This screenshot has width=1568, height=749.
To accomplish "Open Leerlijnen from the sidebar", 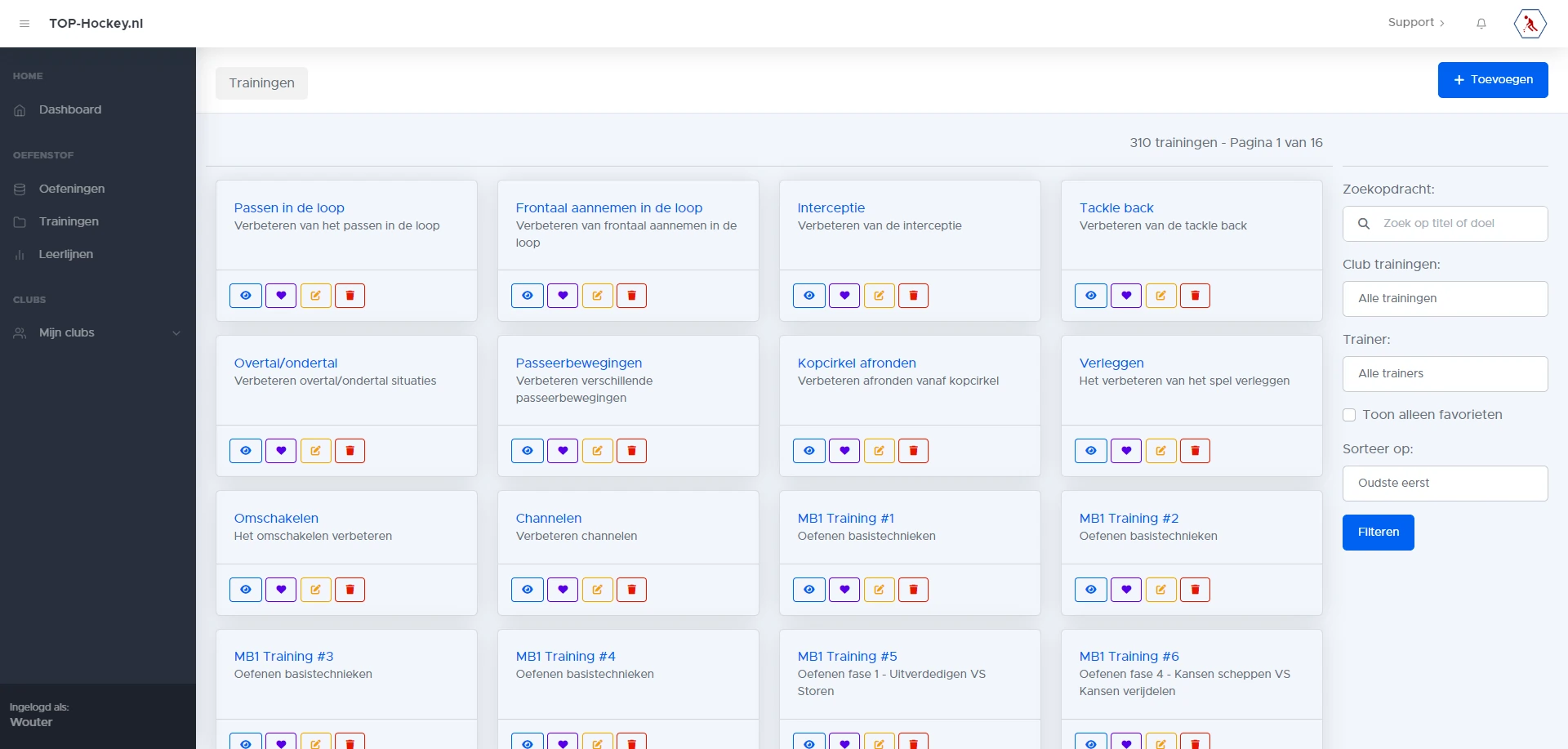I will pyautogui.click(x=66, y=254).
